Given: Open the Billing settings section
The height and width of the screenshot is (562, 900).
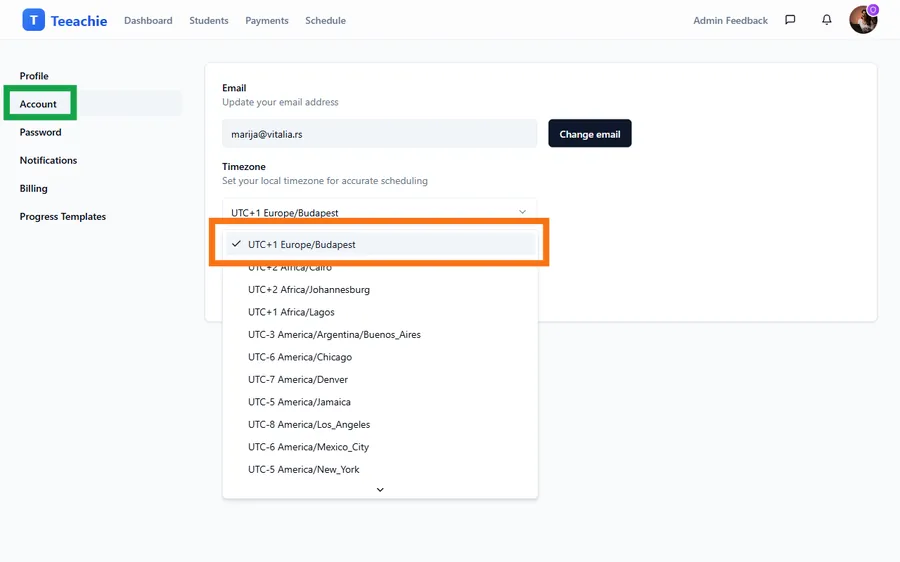Looking at the screenshot, I should pyautogui.click(x=34, y=188).
